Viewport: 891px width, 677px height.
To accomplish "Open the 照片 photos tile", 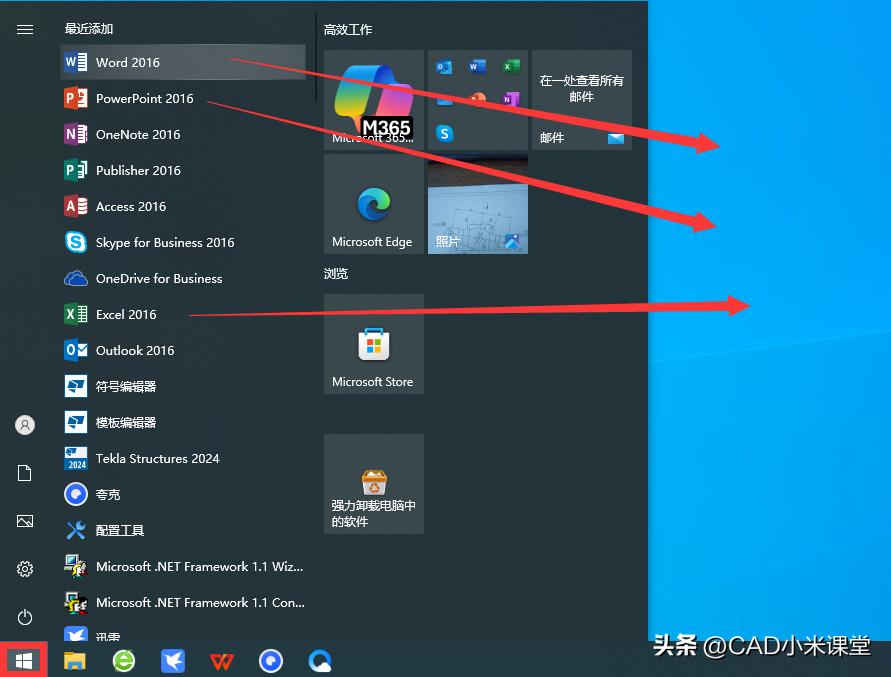I will (478, 204).
